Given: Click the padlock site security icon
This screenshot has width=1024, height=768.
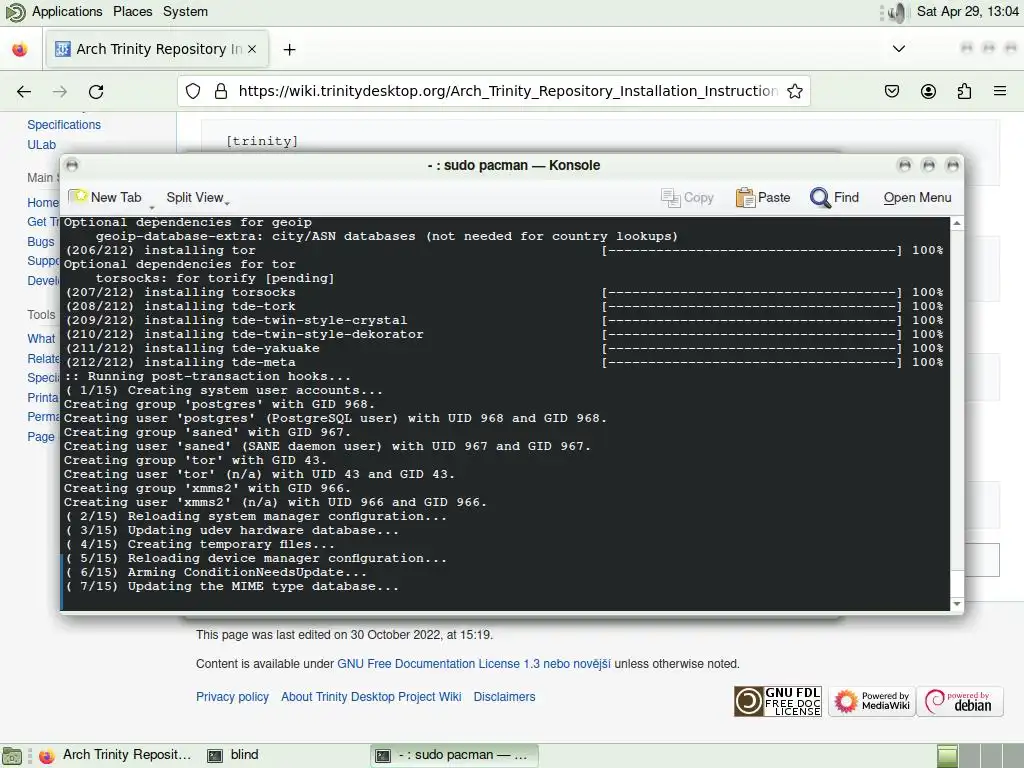Looking at the screenshot, I should coord(221,91).
